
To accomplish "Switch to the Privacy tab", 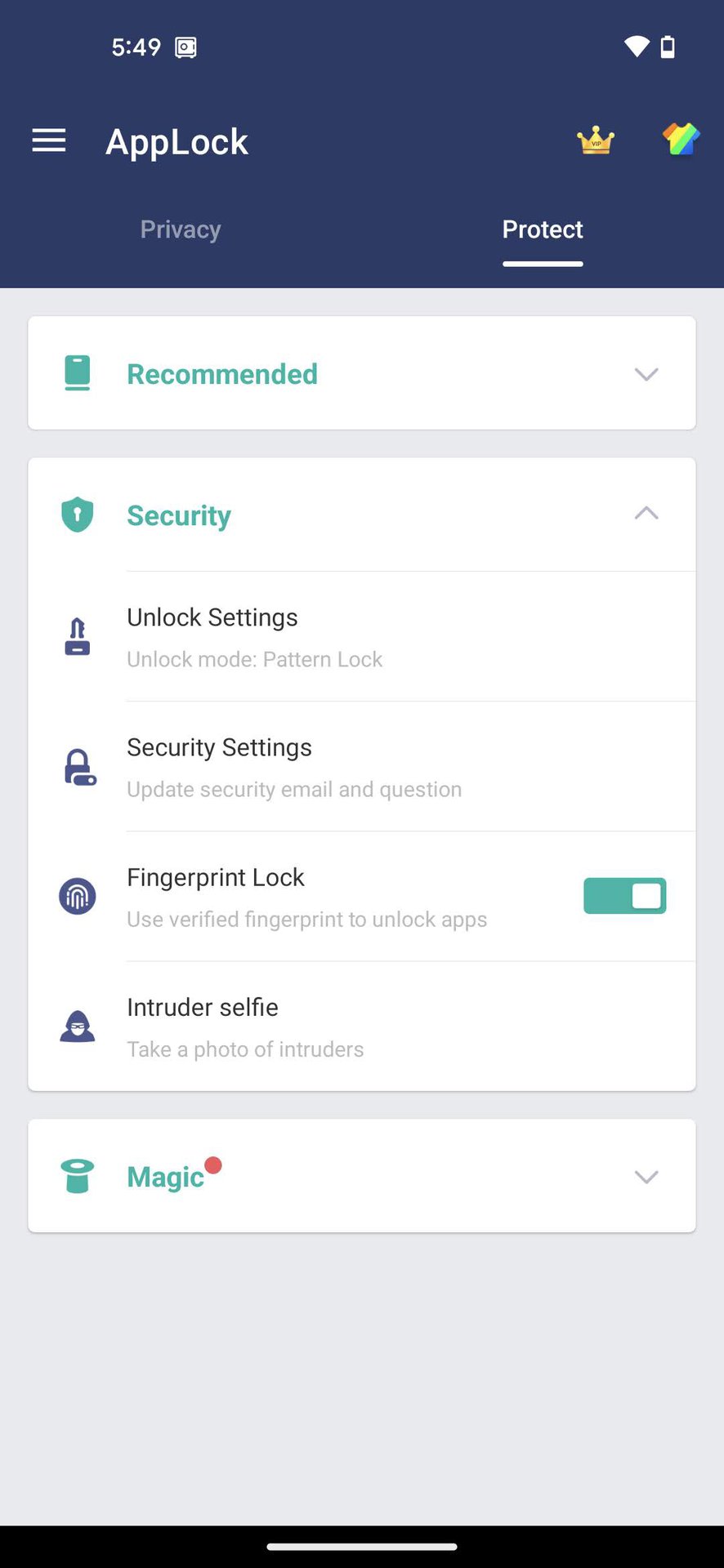I will point(181,229).
